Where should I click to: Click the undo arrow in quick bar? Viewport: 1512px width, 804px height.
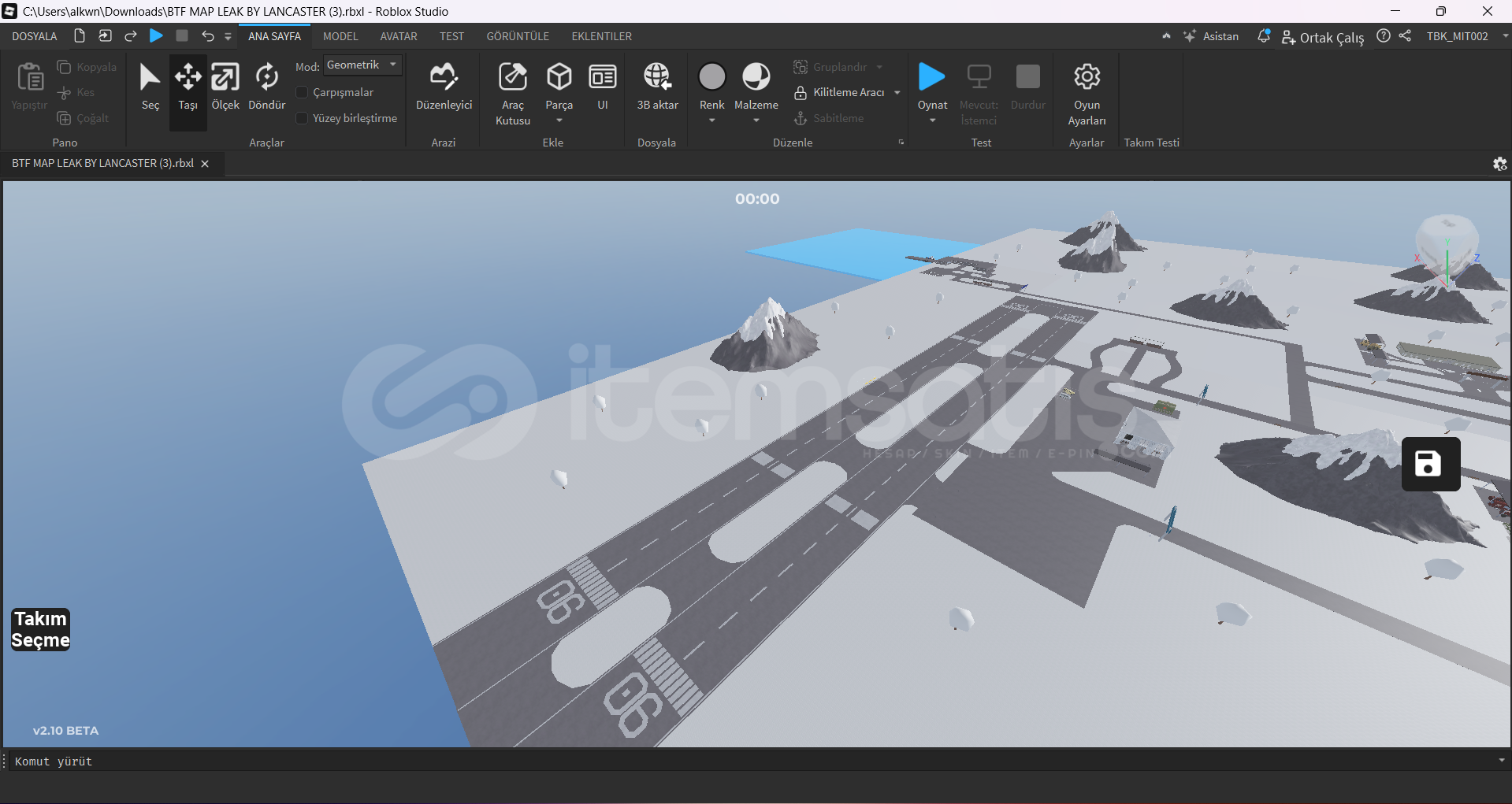tap(207, 36)
